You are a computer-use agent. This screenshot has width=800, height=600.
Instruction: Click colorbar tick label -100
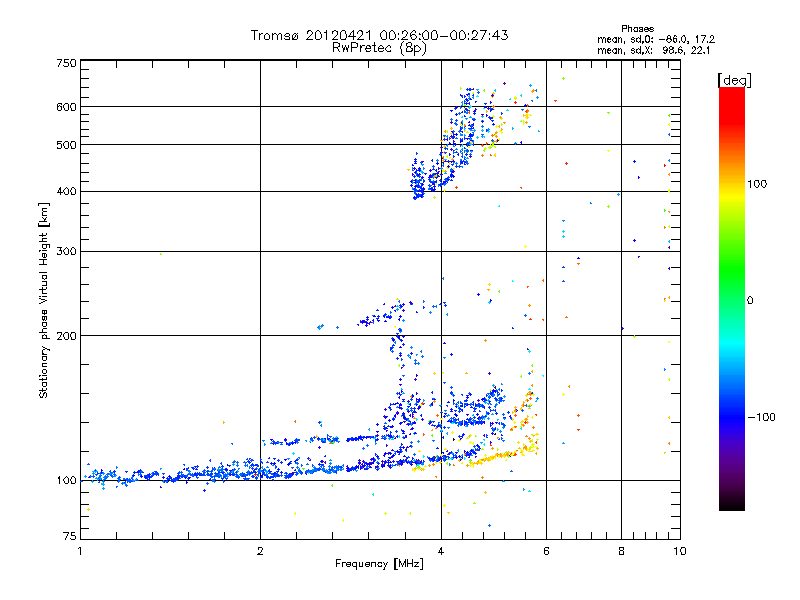click(761, 417)
